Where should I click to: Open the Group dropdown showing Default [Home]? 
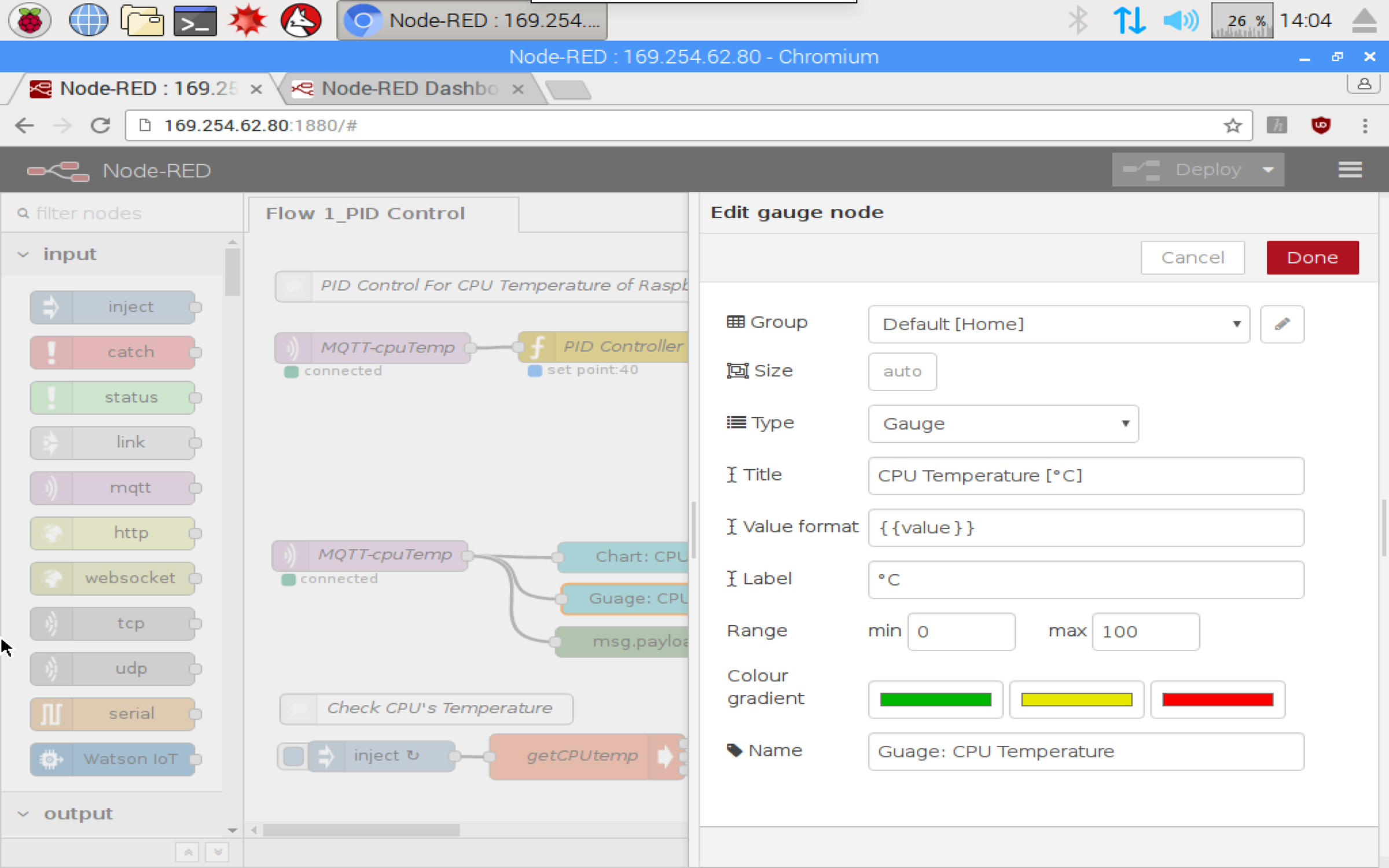(1058, 324)
